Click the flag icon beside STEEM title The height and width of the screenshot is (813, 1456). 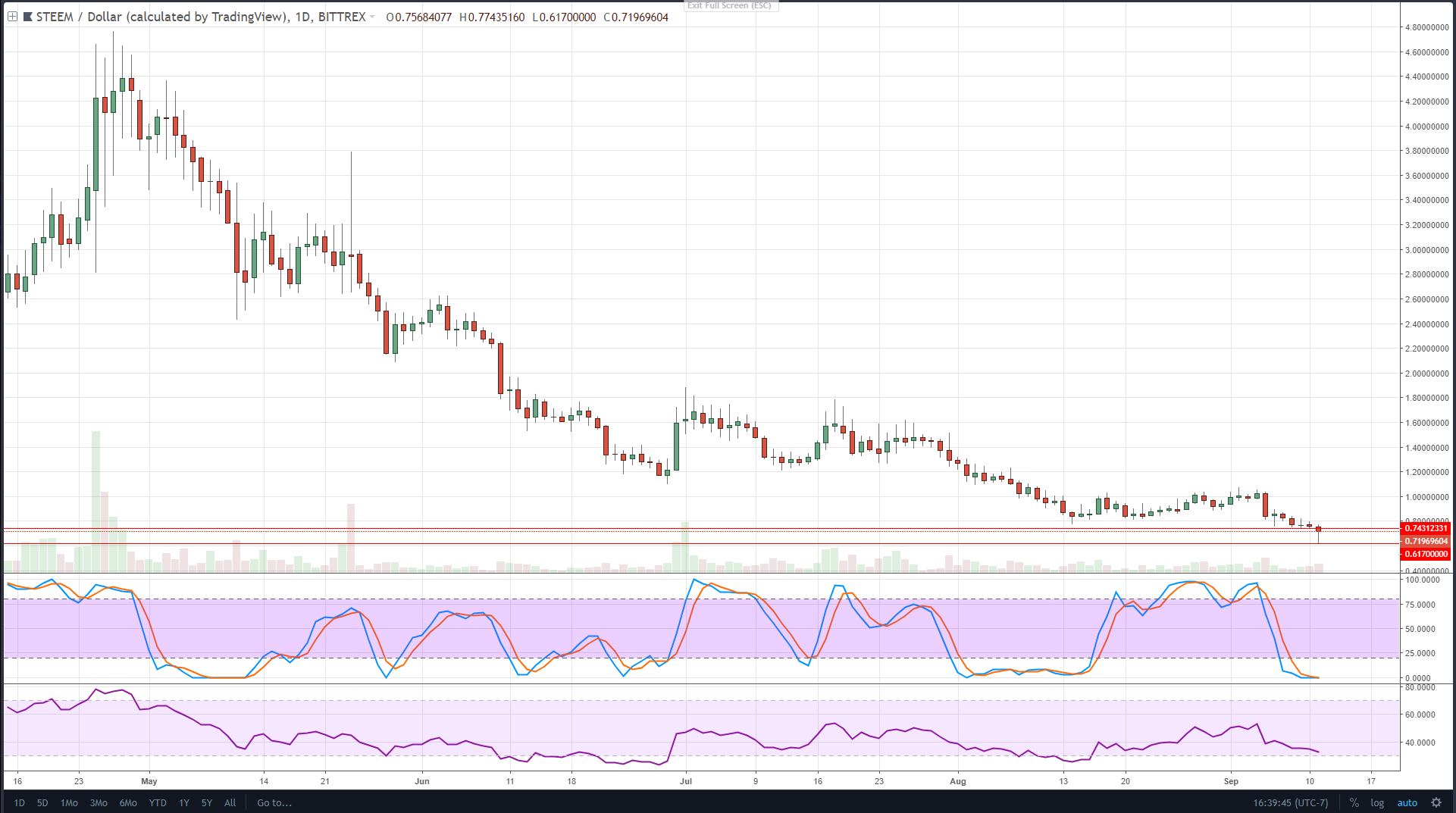(x=28, y=17)
